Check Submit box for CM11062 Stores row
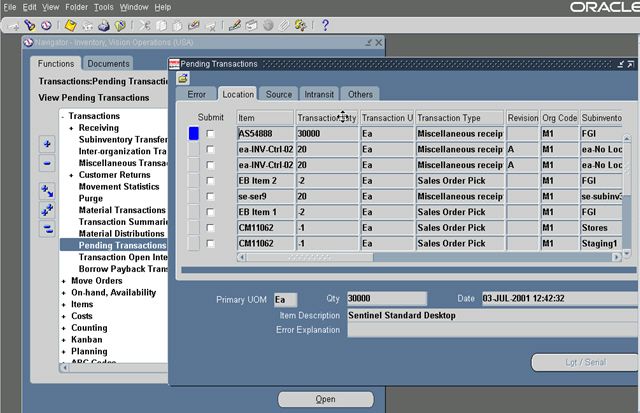640x413 pixels. [x=210, y=228]
